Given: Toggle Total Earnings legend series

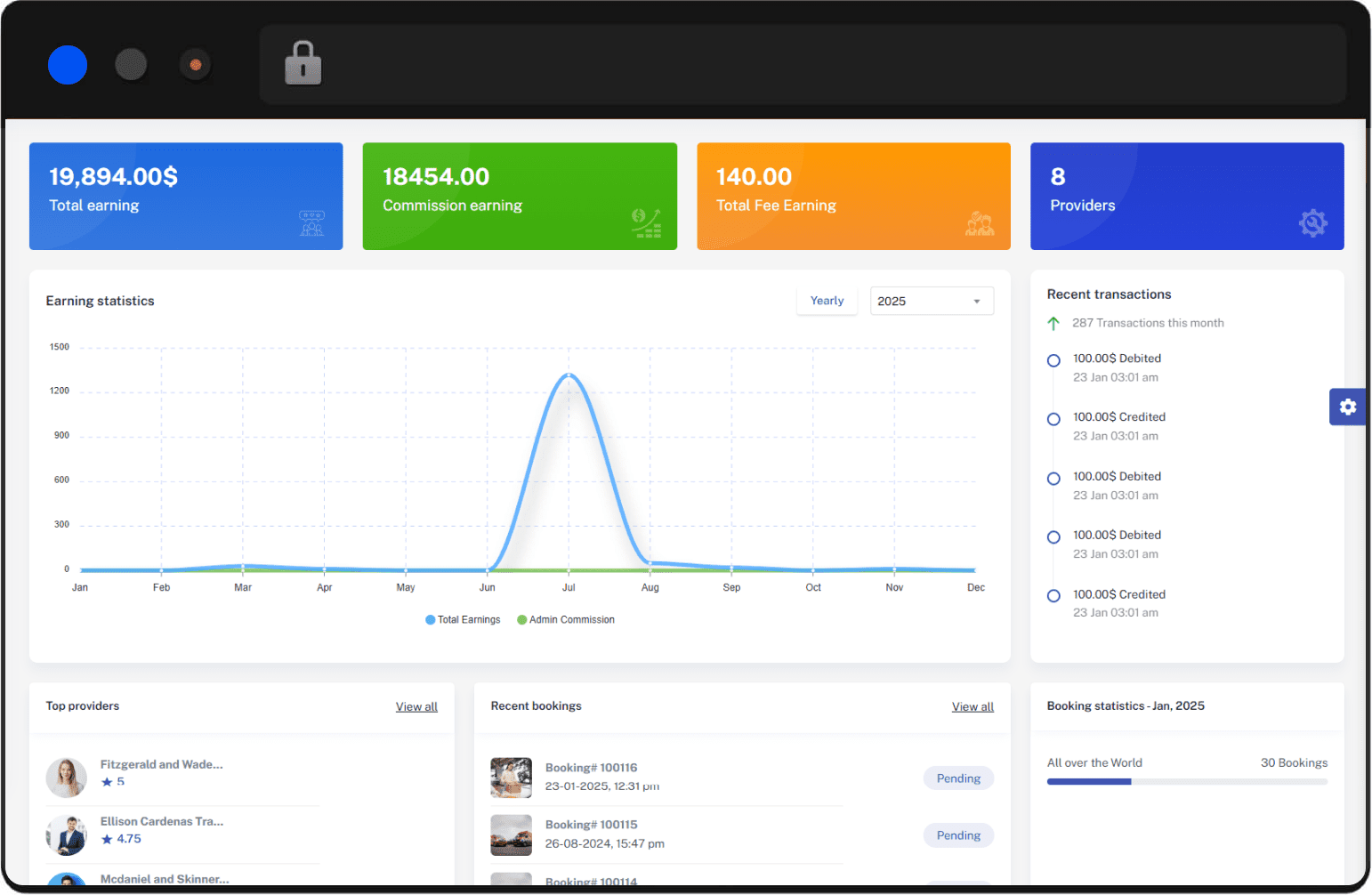Looking at the screenshot, I should click(463, 620).
